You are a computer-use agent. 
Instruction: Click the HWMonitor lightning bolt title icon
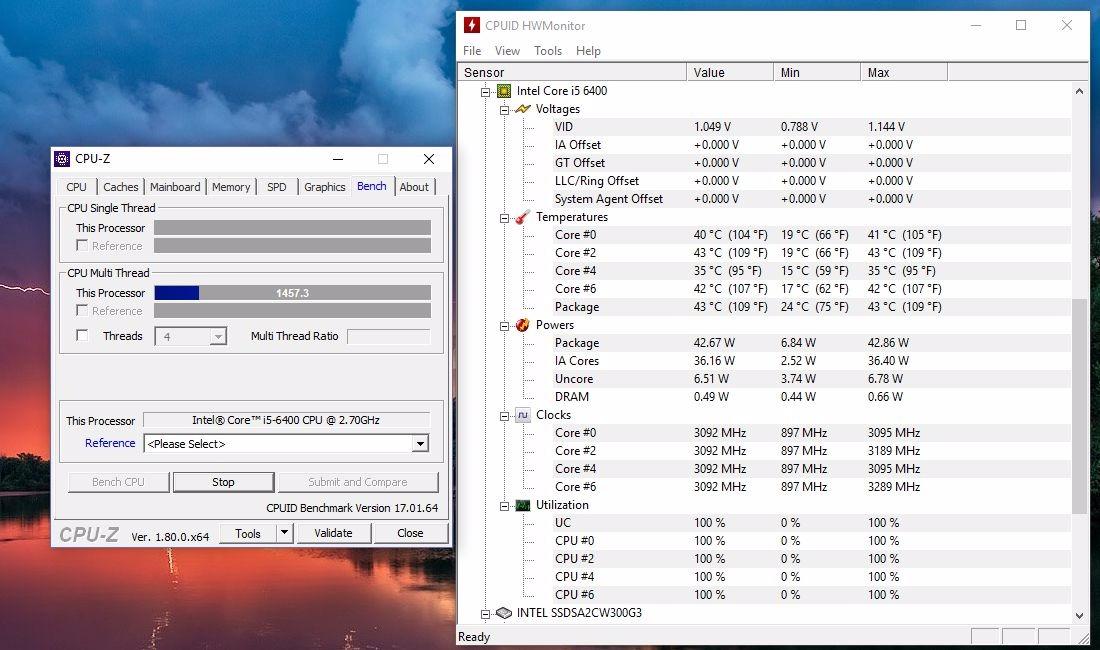[x=472, y=25]
